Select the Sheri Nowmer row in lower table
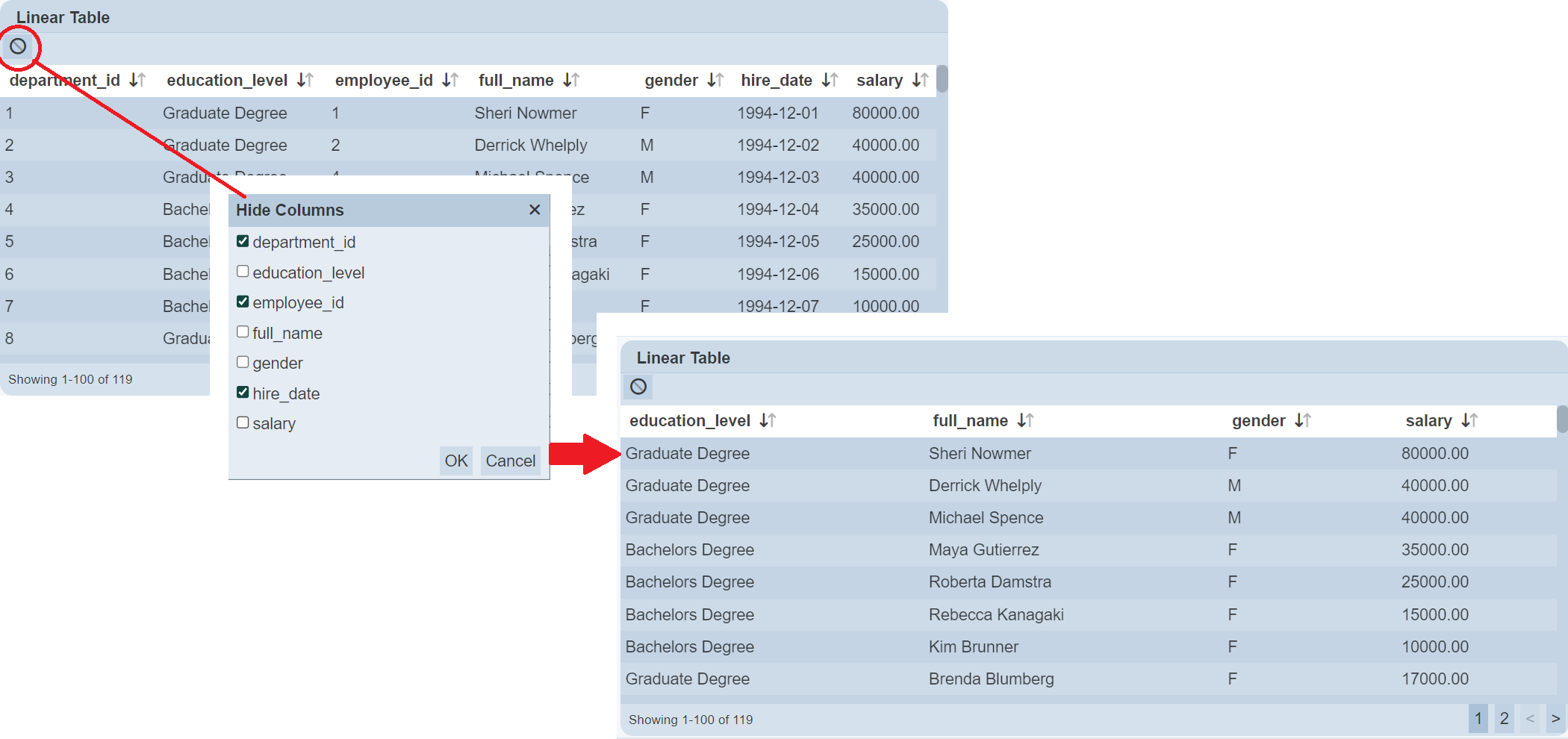 [x=980, y=453]
